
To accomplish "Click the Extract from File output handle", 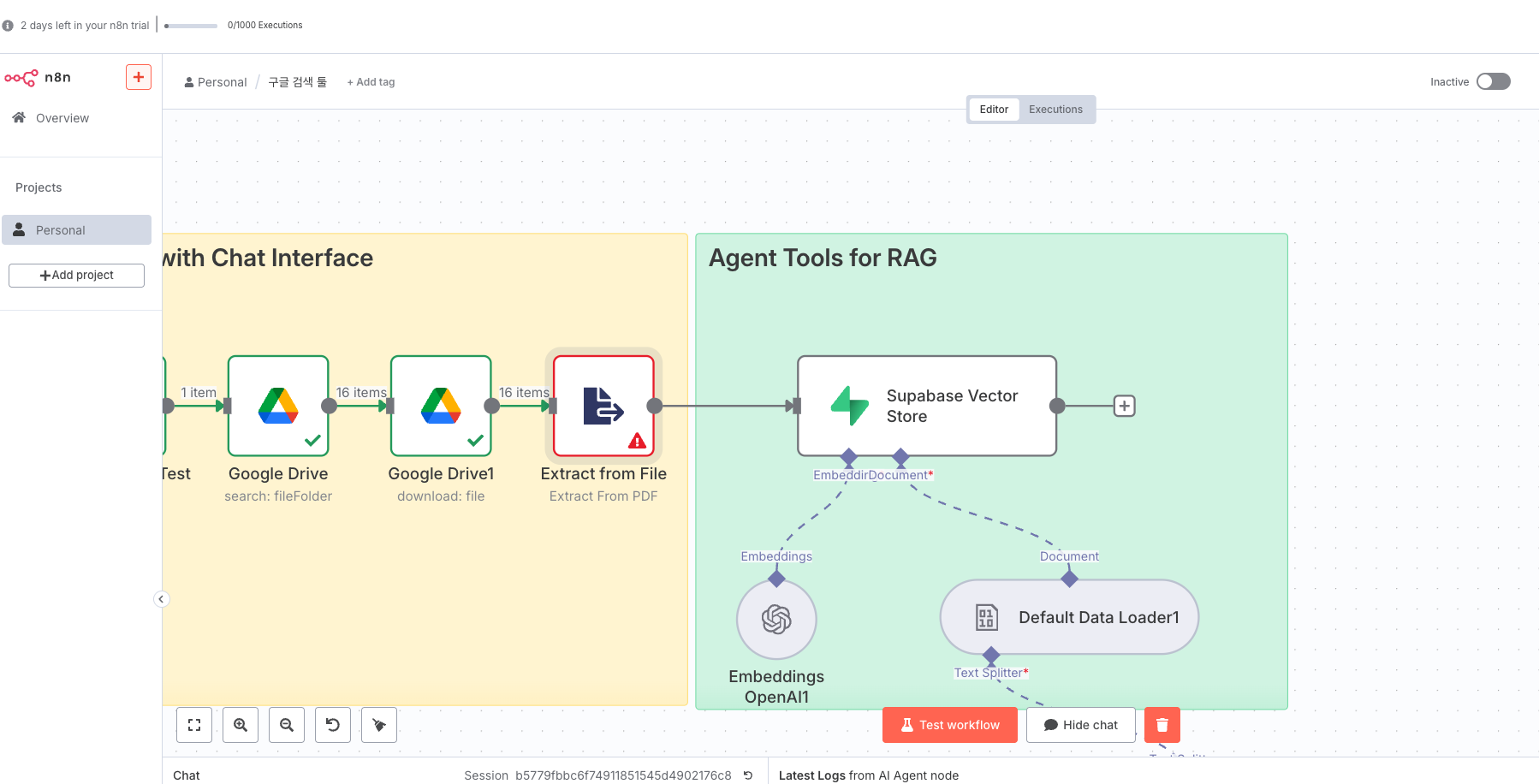I will coord(655,406).
